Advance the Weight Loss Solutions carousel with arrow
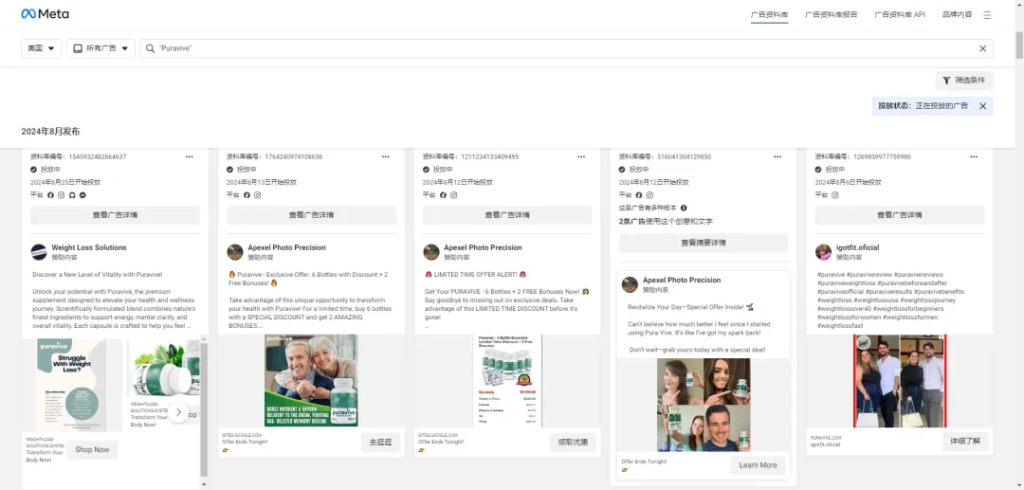Viewport: 1024px width, 490px height. (178, 412)
